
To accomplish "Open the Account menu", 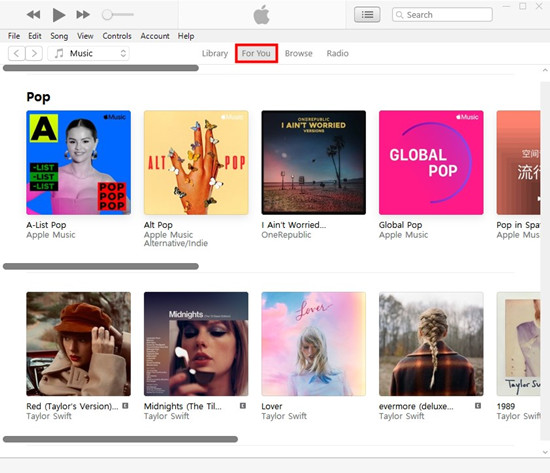I will click(x=155, y=36).
